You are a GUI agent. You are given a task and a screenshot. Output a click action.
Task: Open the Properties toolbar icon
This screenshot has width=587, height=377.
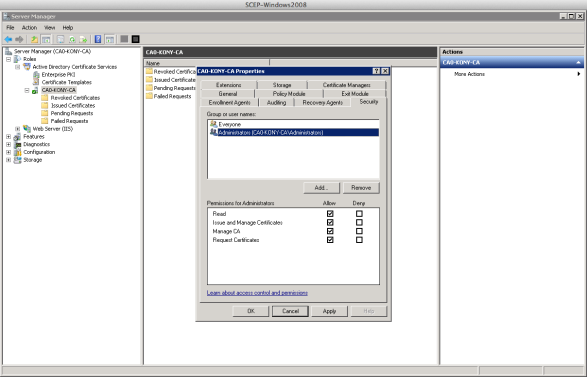click(x=61, y=39)
